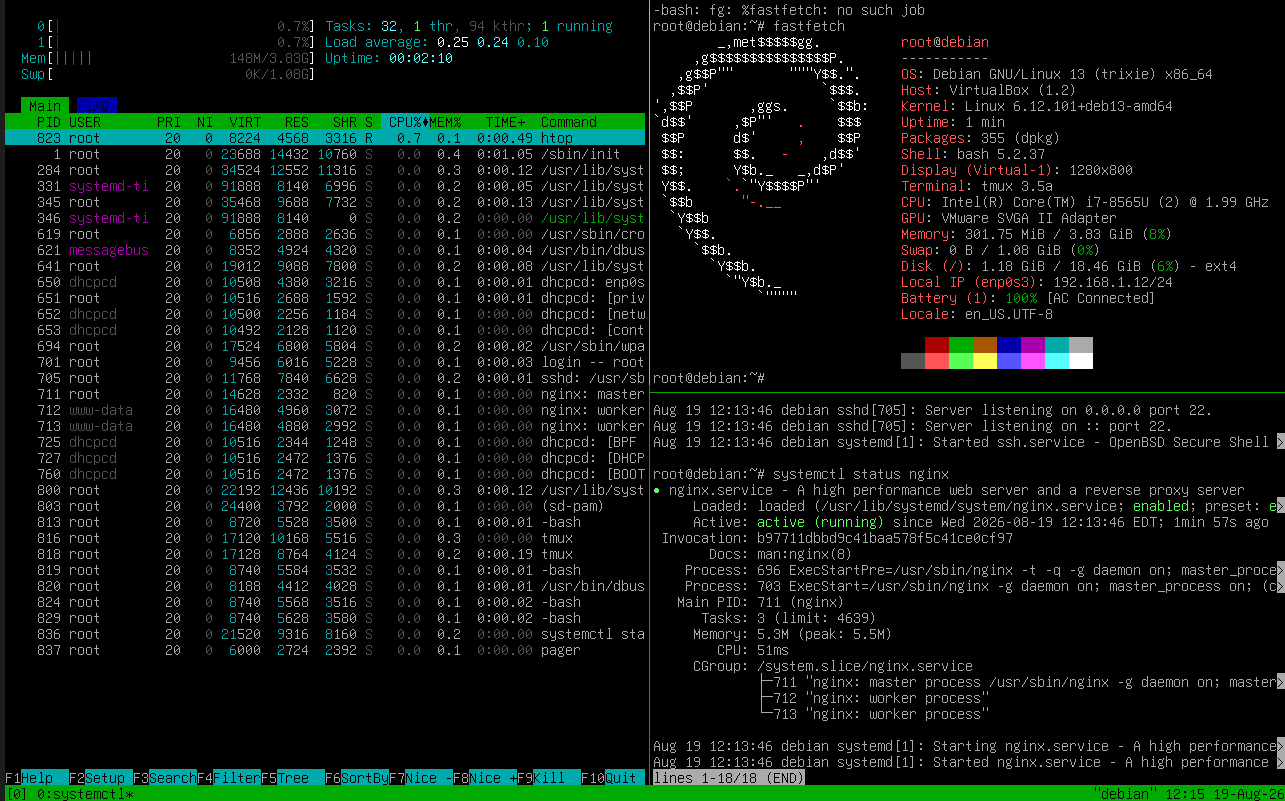Open the F6 SortBy menu
Viewport: 1285px width, 801px height.
coord(357,778)
